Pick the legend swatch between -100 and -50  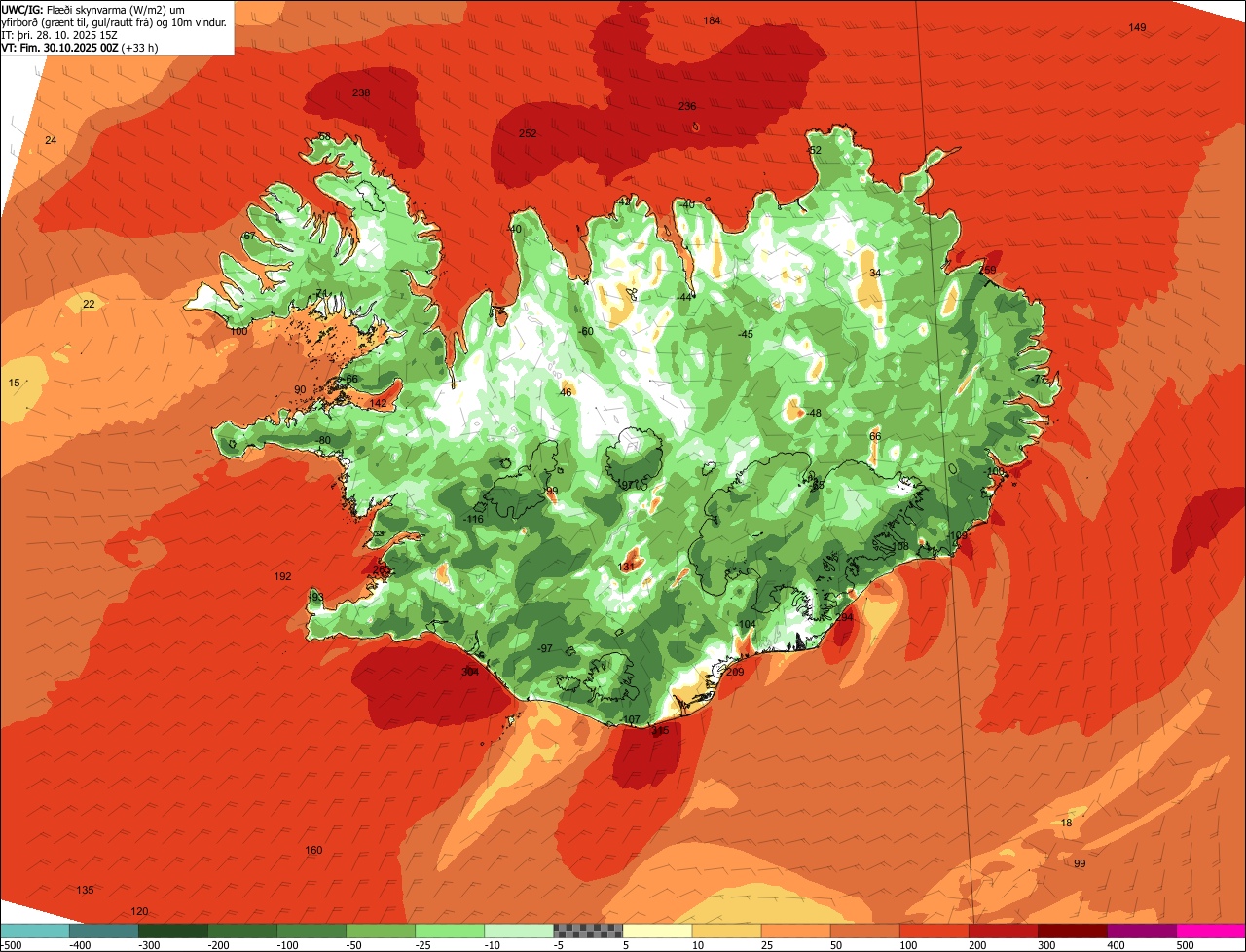click(311, 931)
